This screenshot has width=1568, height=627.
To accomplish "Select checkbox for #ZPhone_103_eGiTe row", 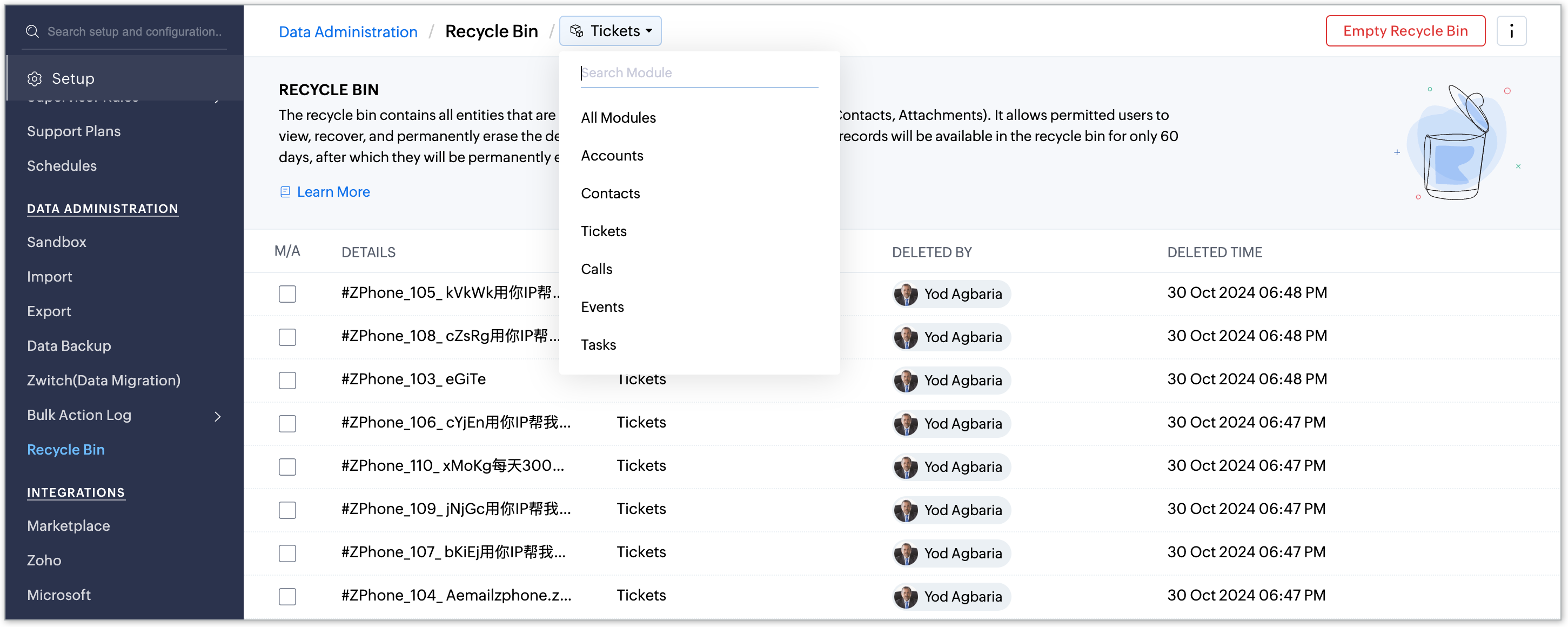I will pos(287,381).
